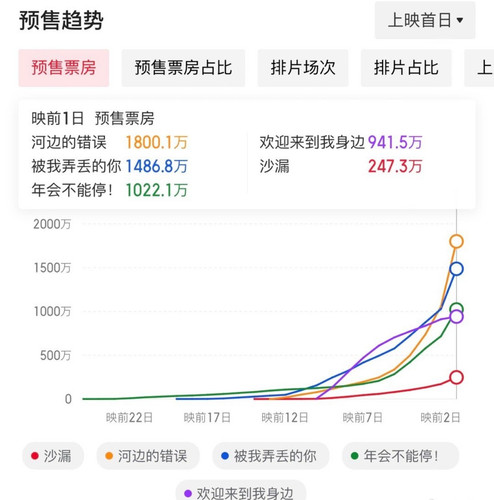This screenshot has width=494, height=500.
Task: Toggle the 被我弄丢的你 legend series
Action: point(270,456)
